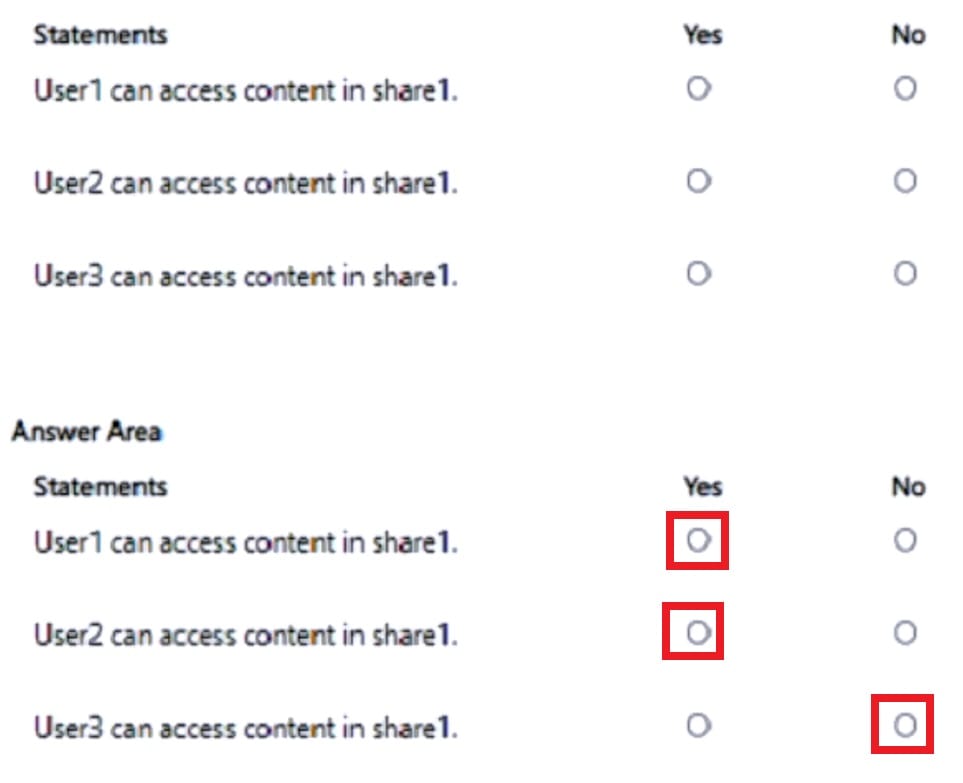The image size is (963, 783).
Task: Select Yes for User3 in the Answer Area
Action: pyautogui.click(x=697, y=724)
